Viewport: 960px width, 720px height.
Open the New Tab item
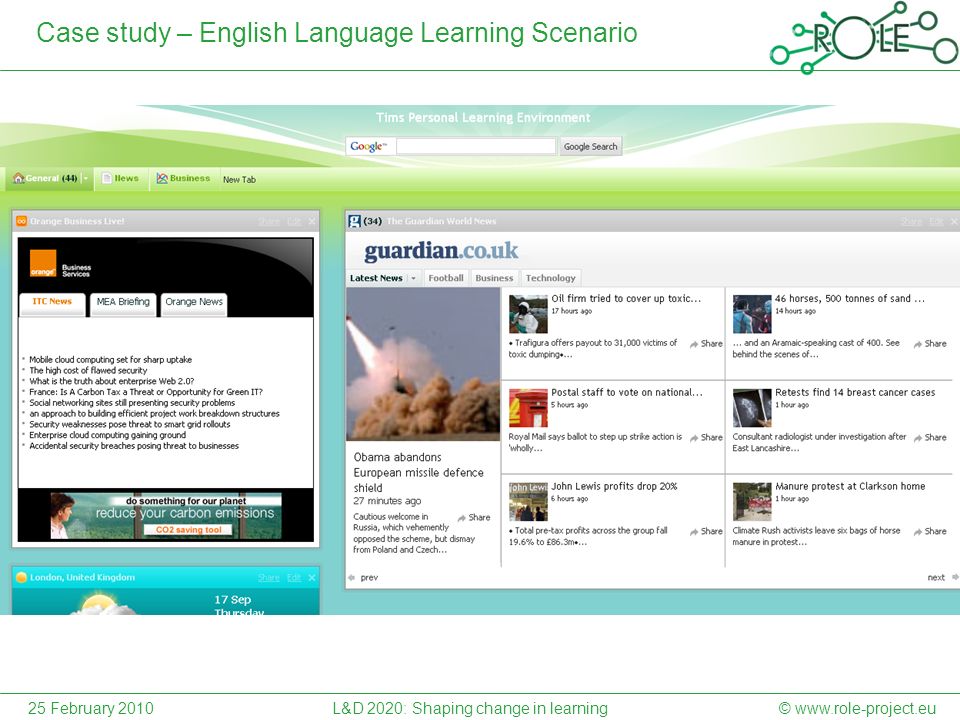[239, 179]
